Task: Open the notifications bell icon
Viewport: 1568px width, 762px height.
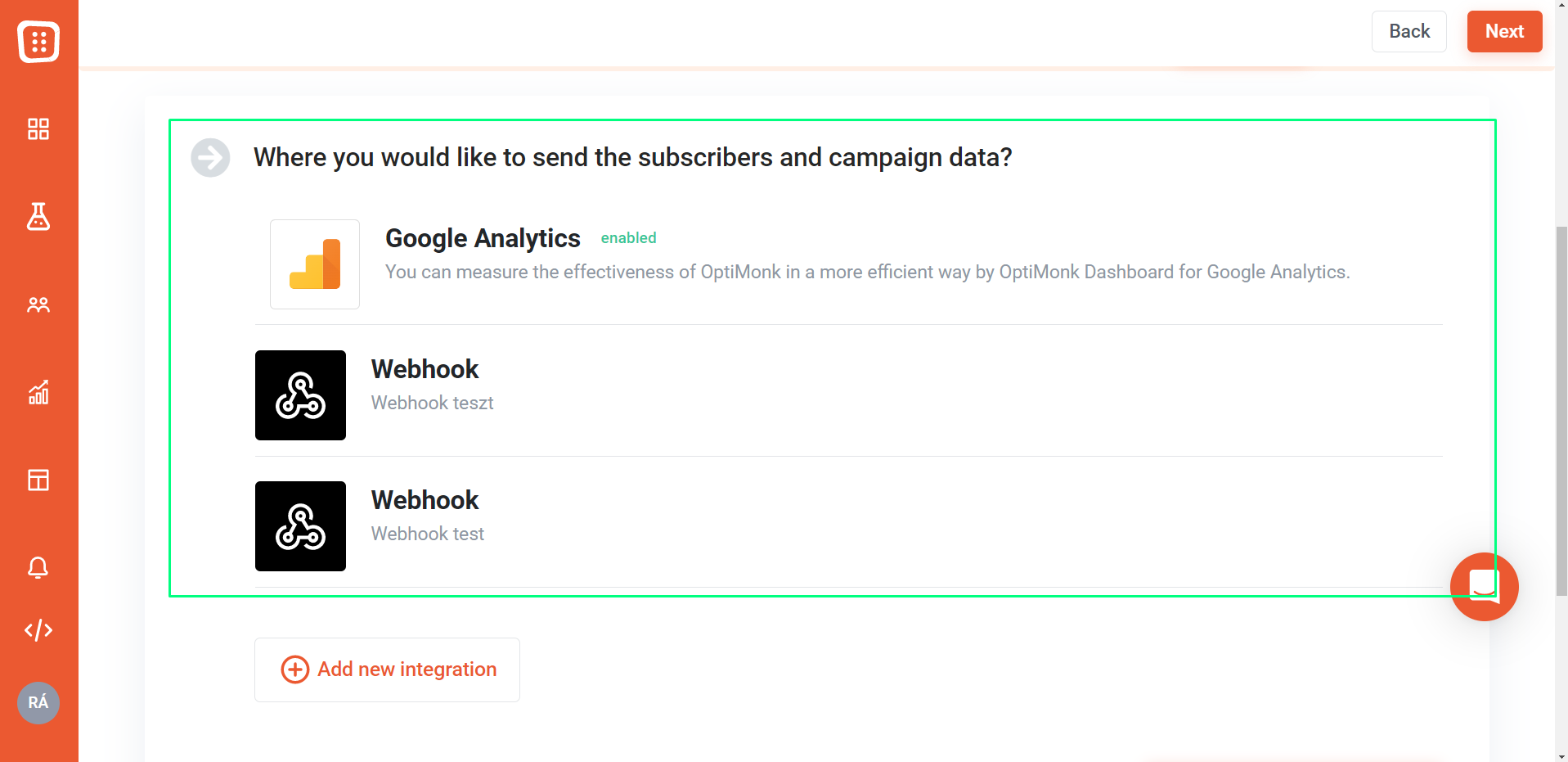Action: [x=38, y=567]
